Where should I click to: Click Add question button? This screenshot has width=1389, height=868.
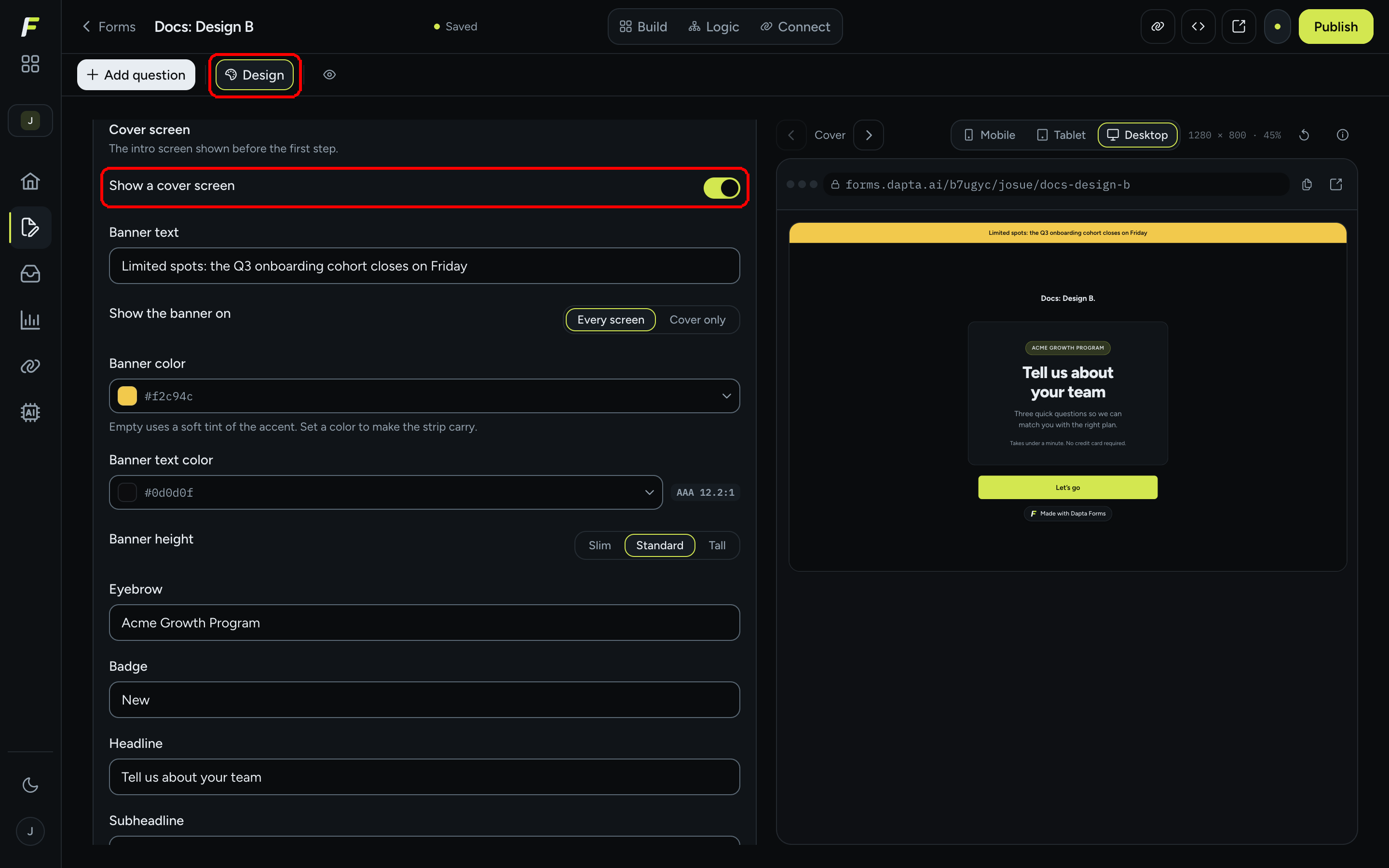136,75
